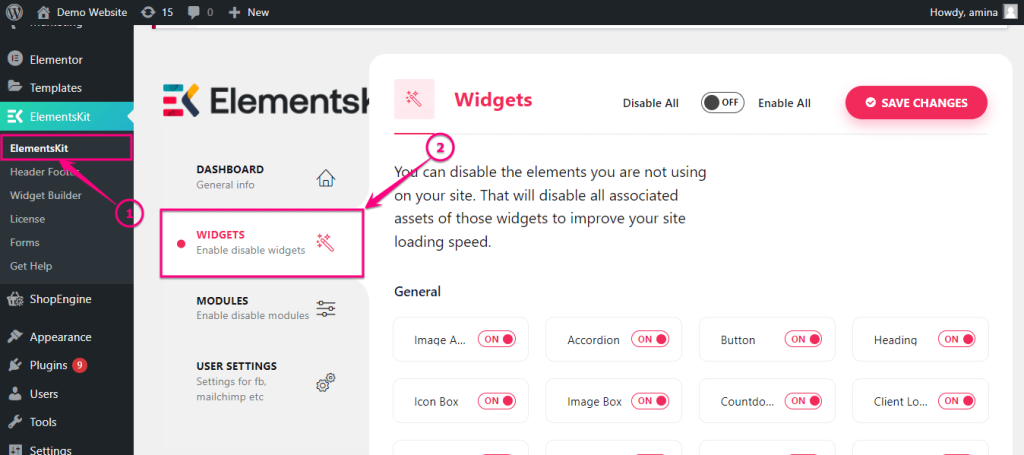This screenshot has height=455, width=1024.
Task: Open the comments bubble icon
Action: [195, 12]
